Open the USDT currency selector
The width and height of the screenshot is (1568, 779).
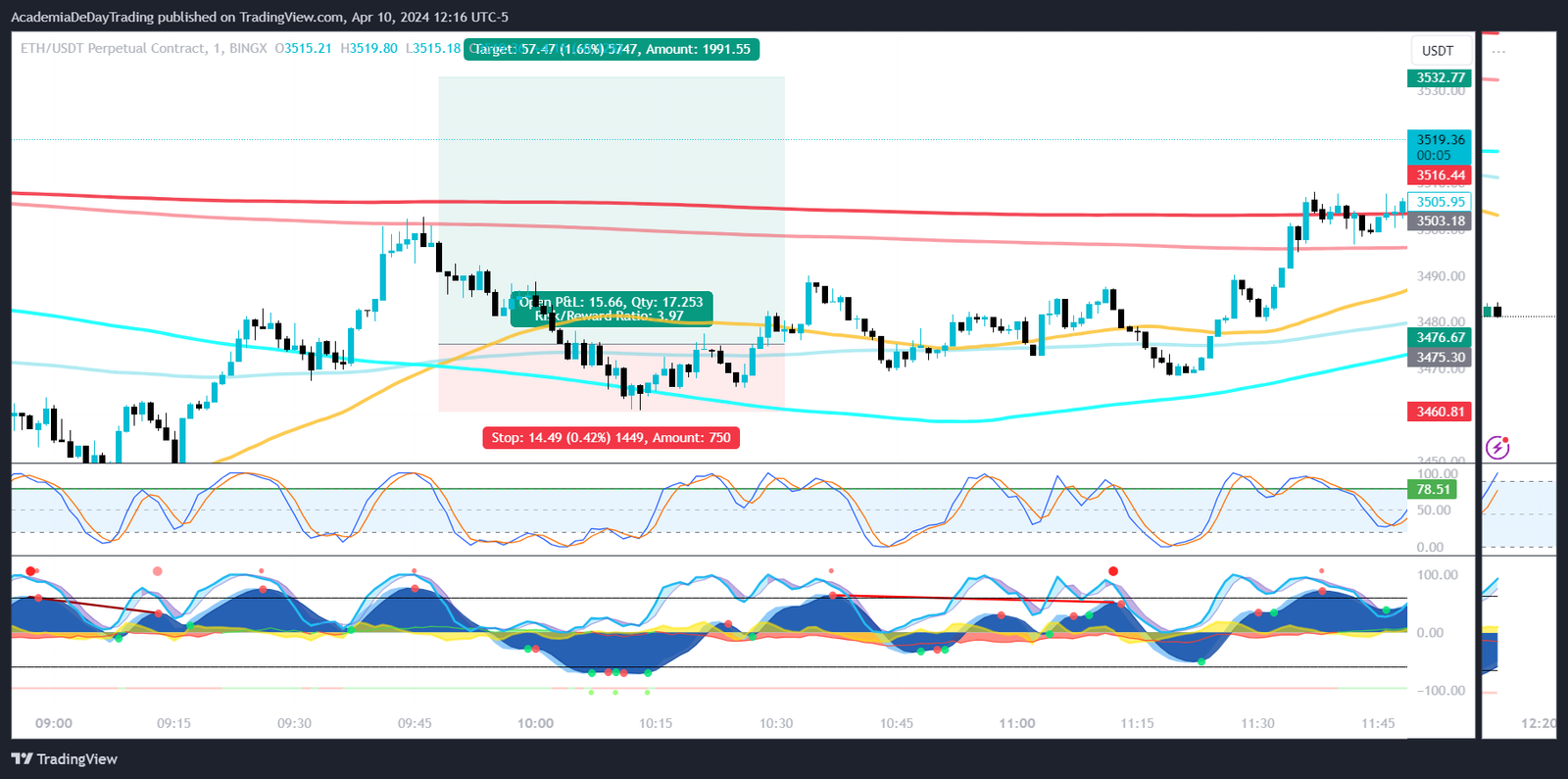click(x=1438, y=51)
